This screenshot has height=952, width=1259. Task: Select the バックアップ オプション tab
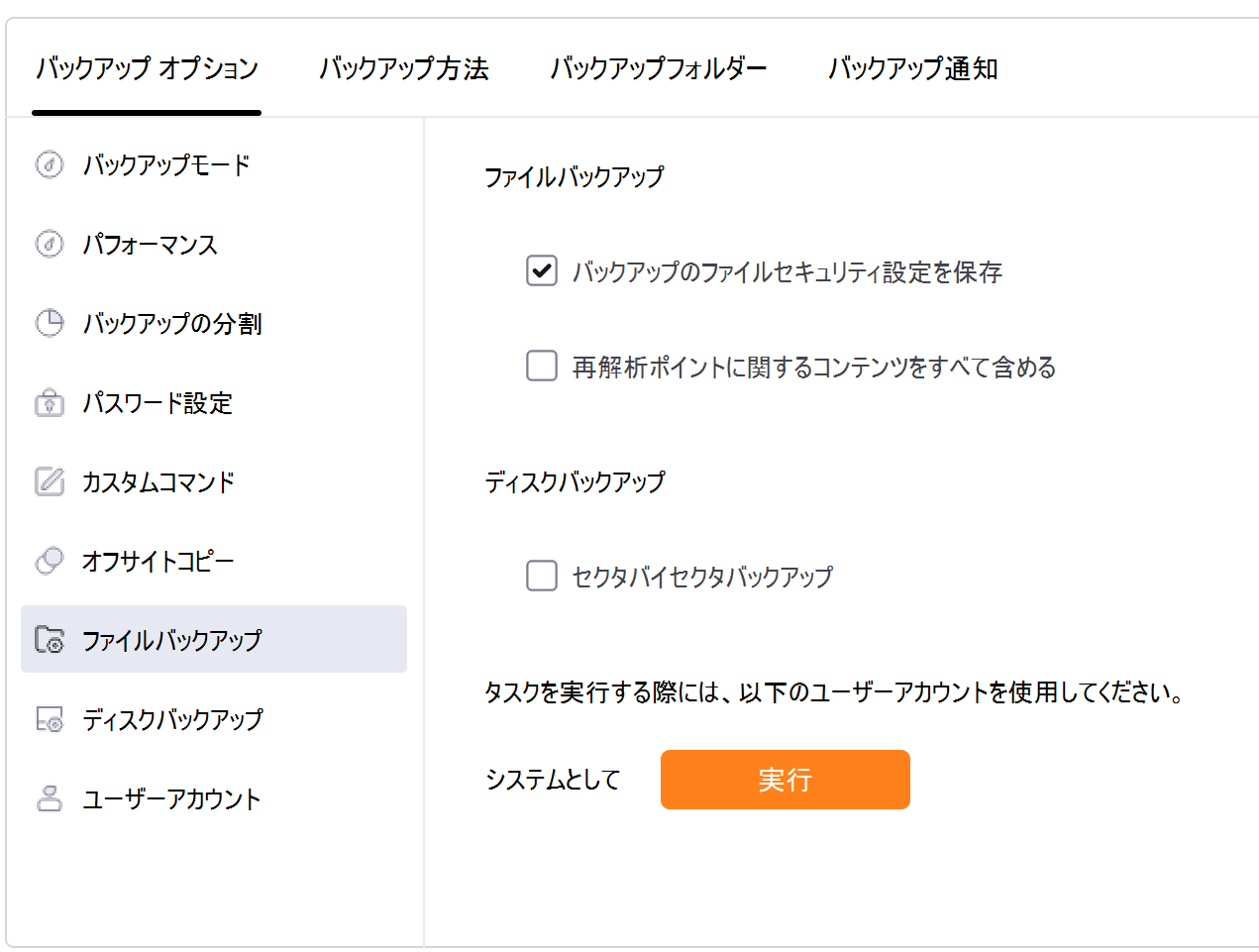(x=147, y=68)
